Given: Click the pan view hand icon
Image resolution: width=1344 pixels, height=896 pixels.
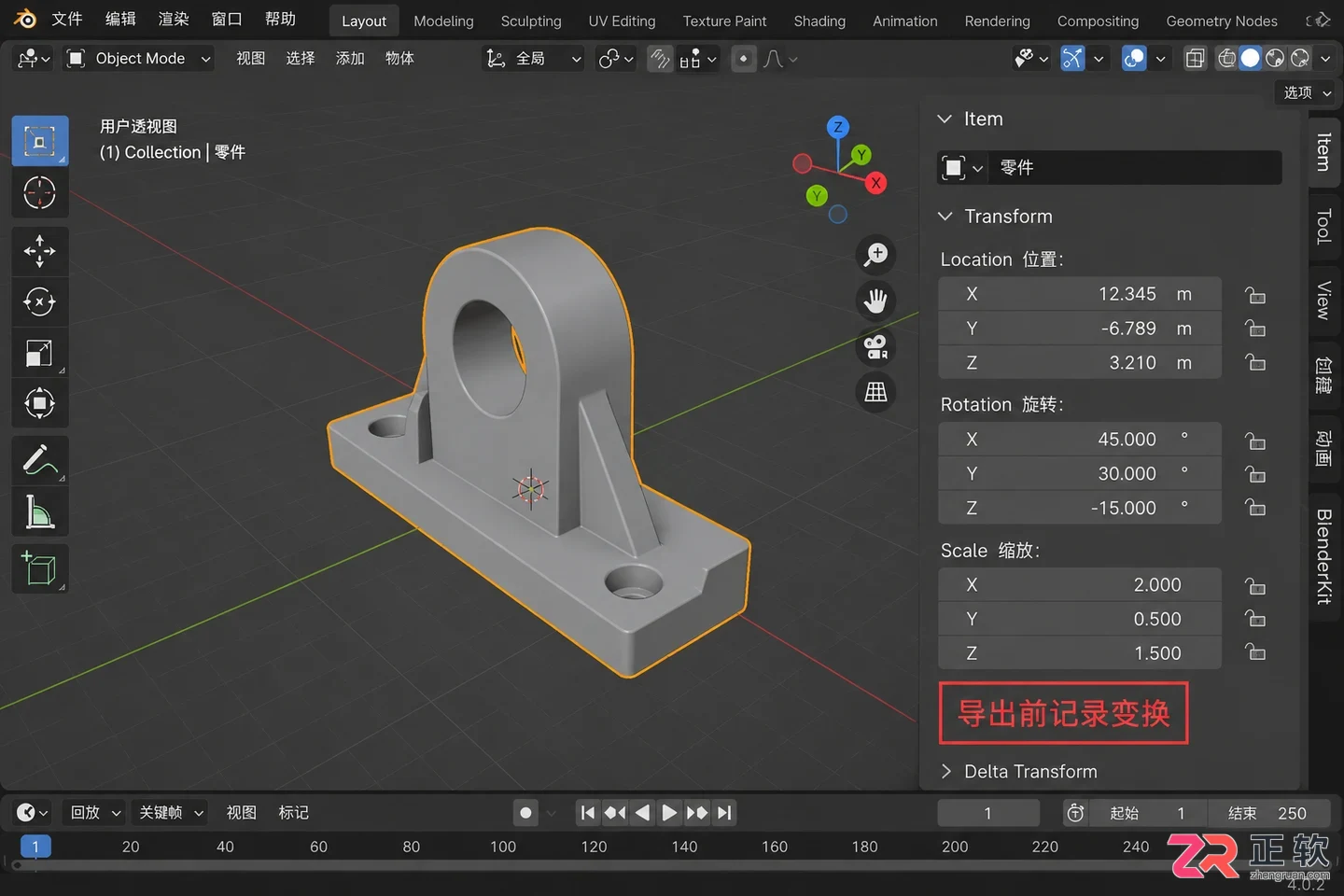Looking at the screenshot, I should click(875, 301).
